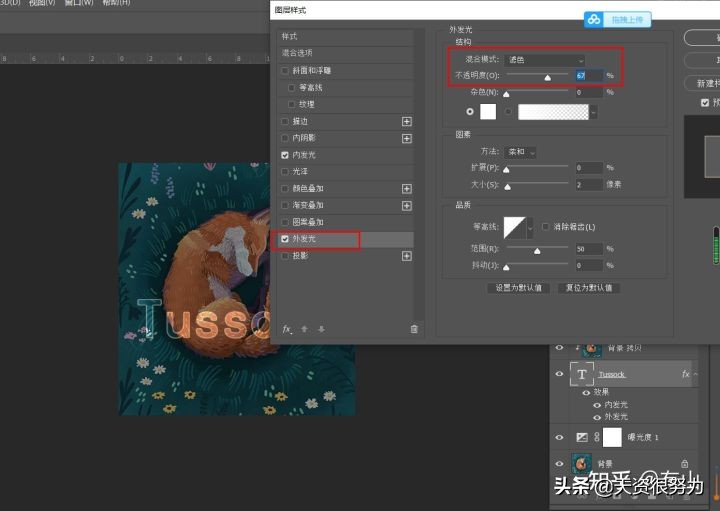Click the 大小(S) size slider handle

tap(507, 186)
